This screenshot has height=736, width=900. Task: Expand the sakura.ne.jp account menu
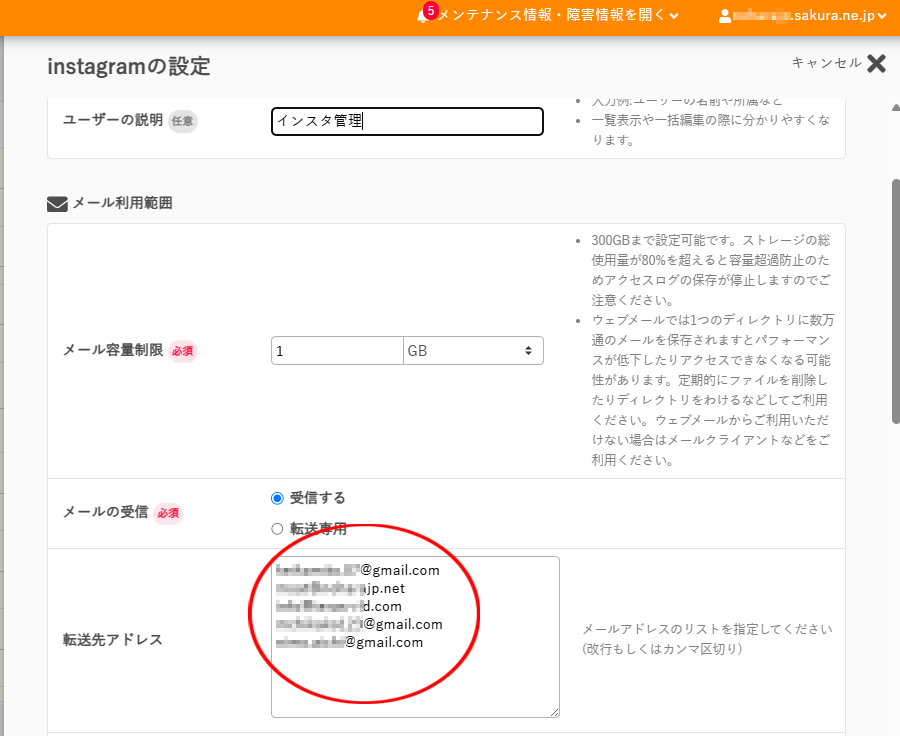[x=809, y=16]
